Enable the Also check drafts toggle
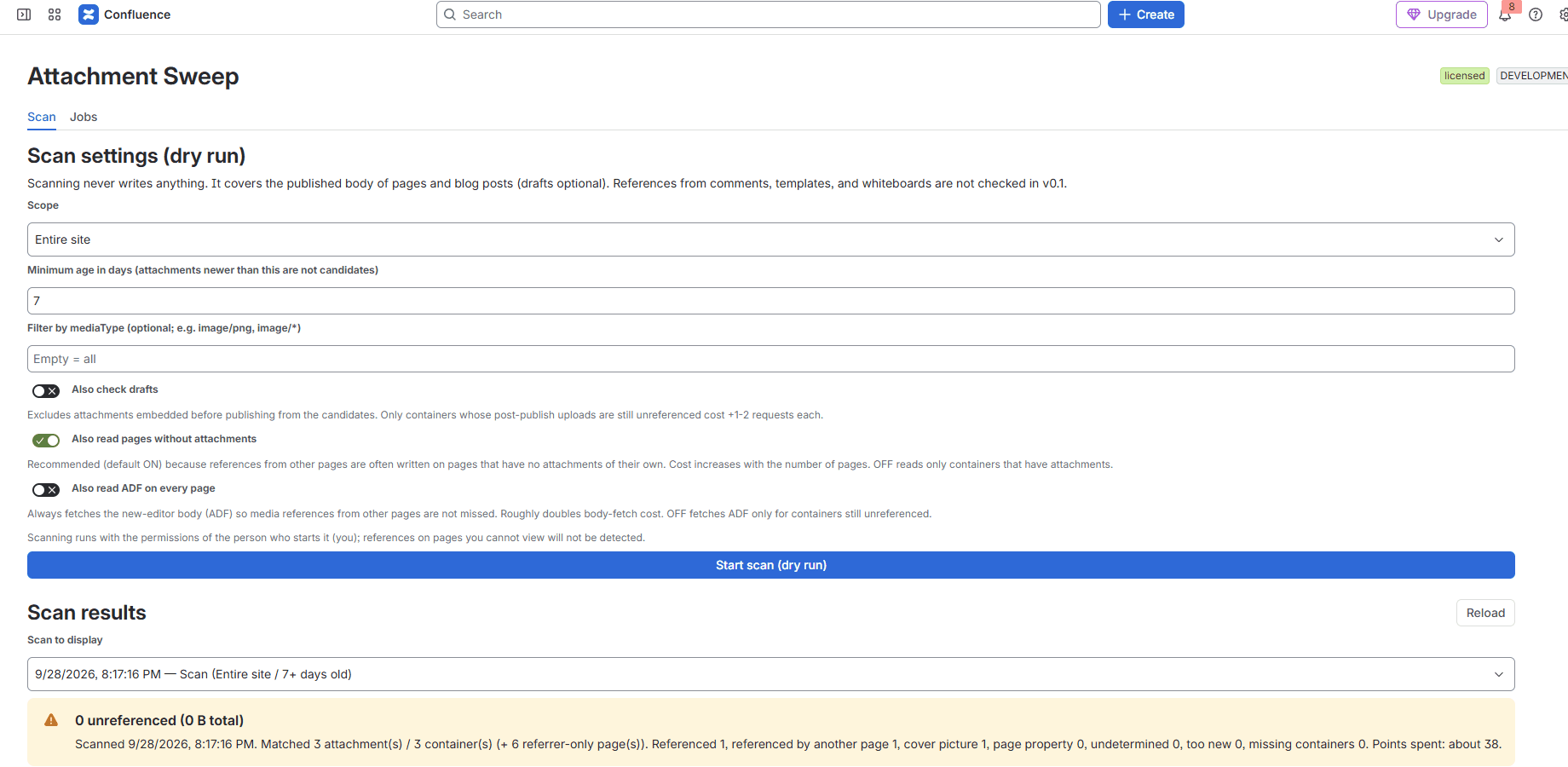Image resolution: width=1568 pixels, height=767 pixels. 46,390
